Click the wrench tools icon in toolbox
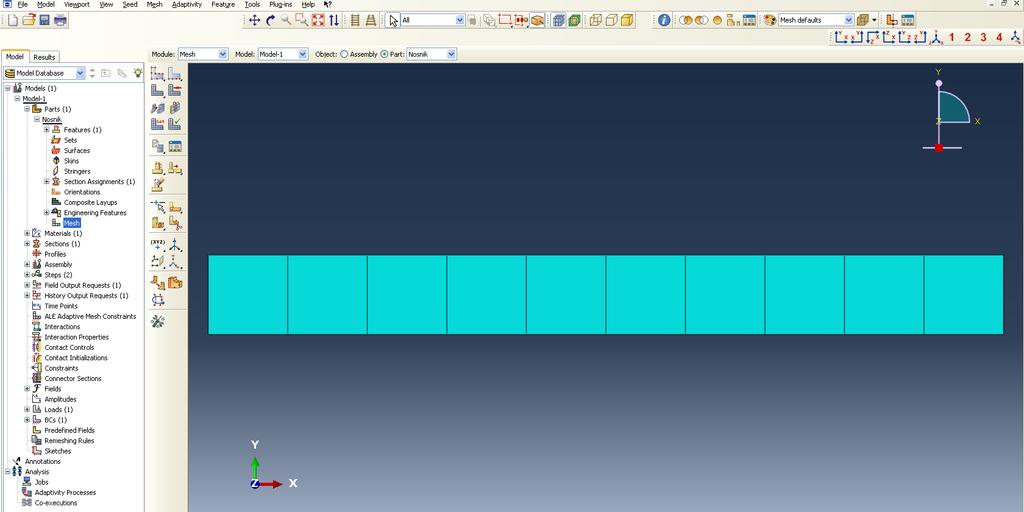 [157, 321]
